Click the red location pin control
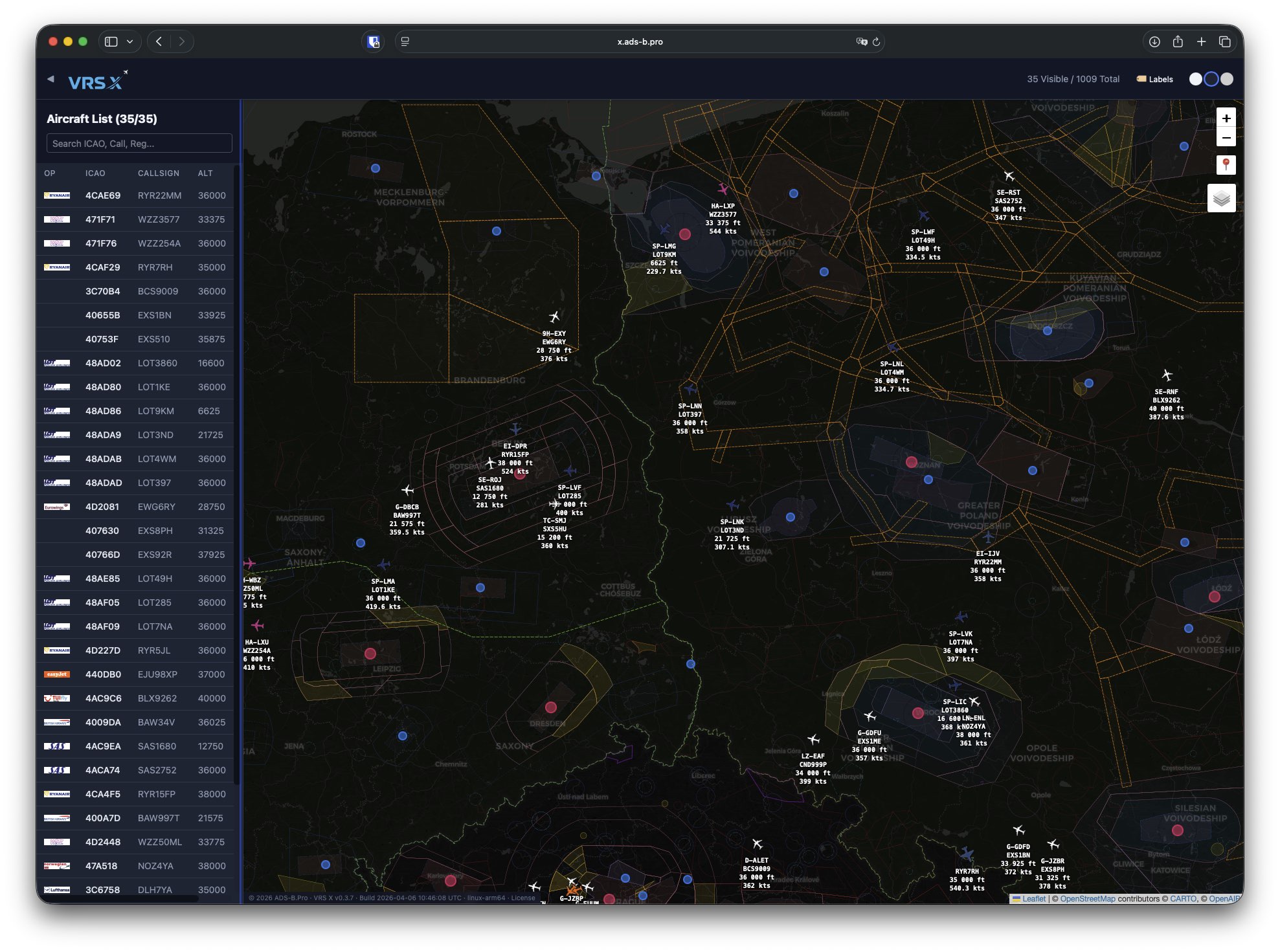1280x952 pixels. tap(1226, 165)
